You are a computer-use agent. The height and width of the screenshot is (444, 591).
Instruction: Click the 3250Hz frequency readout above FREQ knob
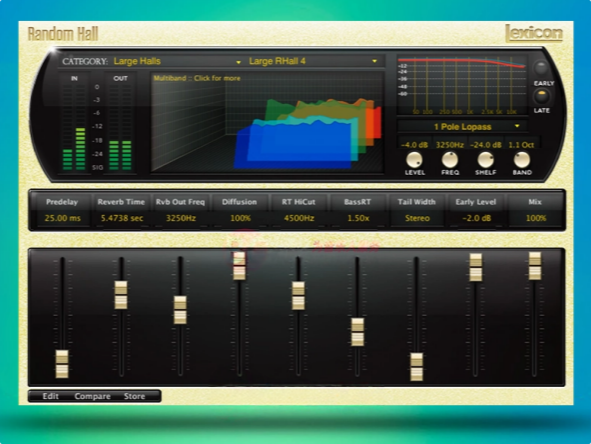[x=450, y=145]
